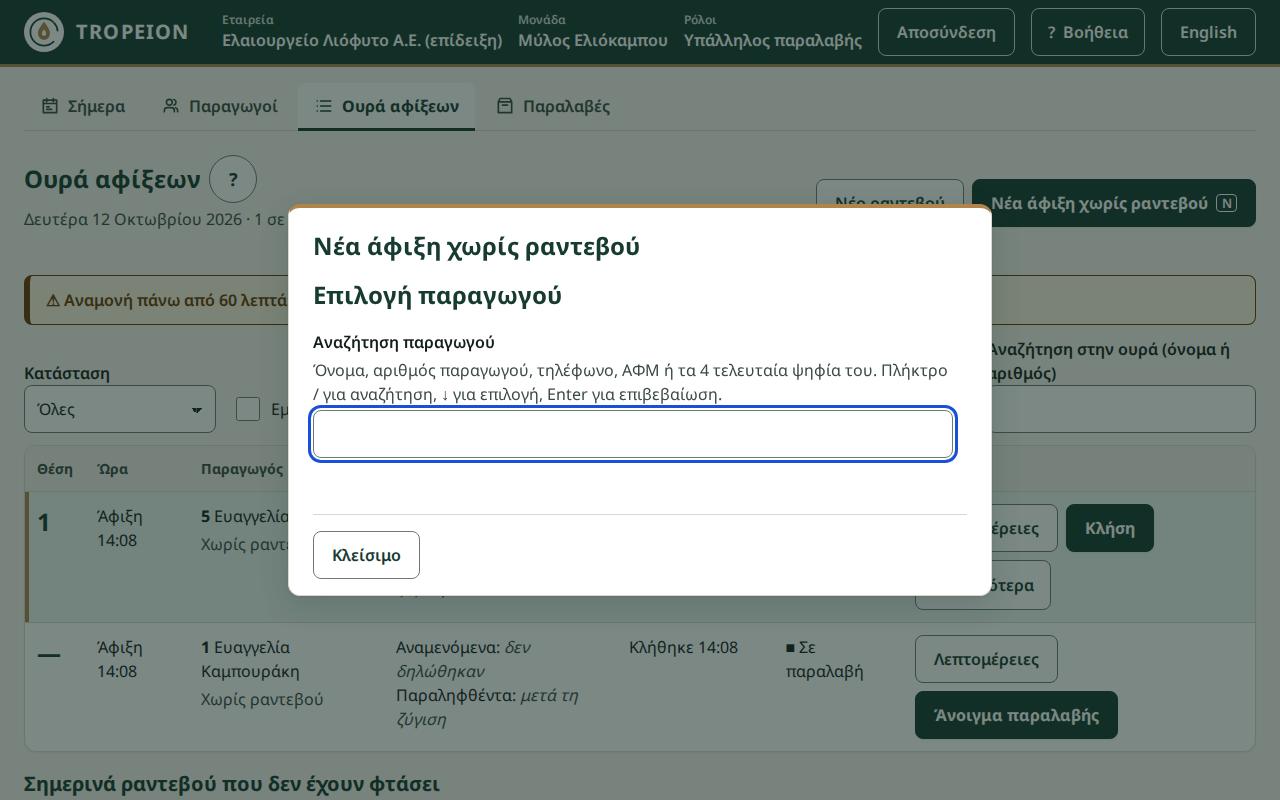Open the Παραγωγοί people tab
This screenshot has width=1280, height=800.
[x=220, y=106]
